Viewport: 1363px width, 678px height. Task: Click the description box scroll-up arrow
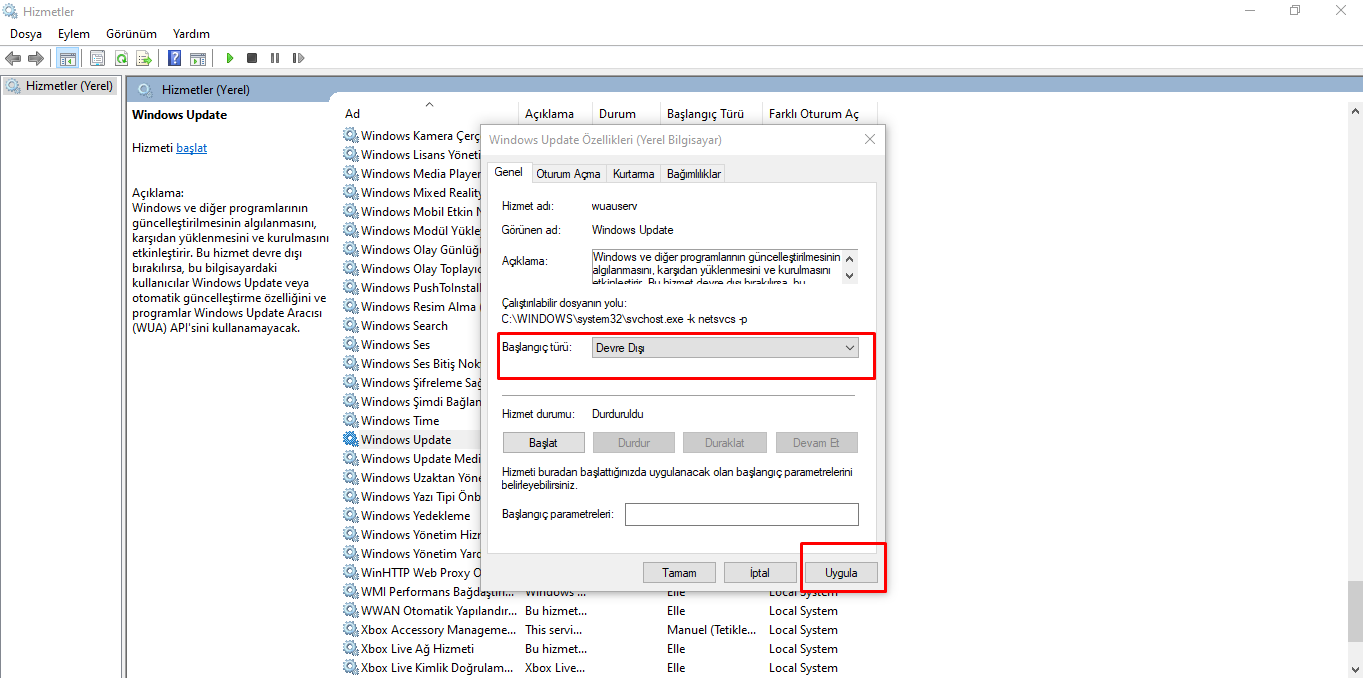(x=849, y=258)
